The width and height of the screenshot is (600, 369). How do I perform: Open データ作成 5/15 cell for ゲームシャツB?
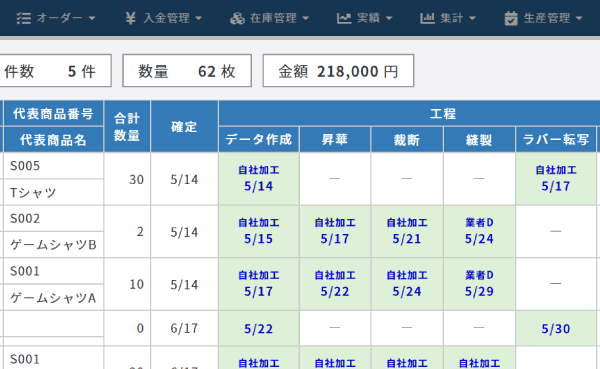pyautogui.click(x=259, y=232)
